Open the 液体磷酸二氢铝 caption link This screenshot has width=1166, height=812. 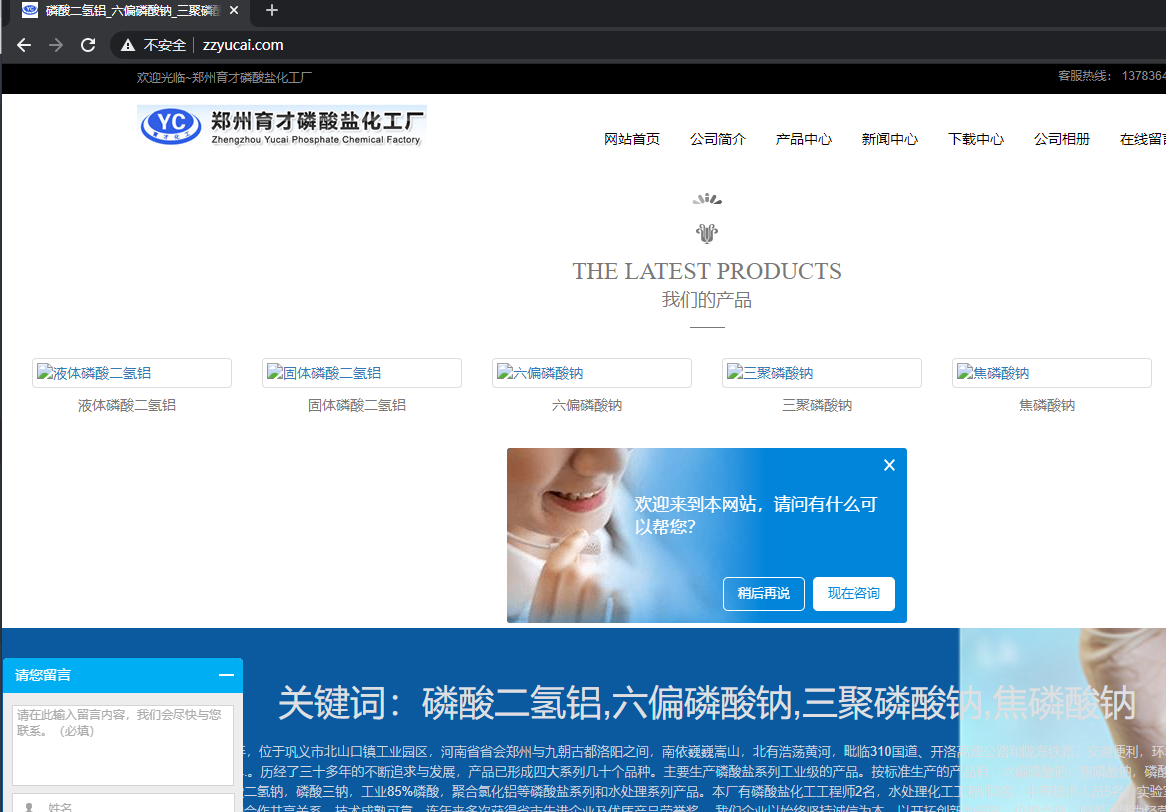click(x=126, y=405)
